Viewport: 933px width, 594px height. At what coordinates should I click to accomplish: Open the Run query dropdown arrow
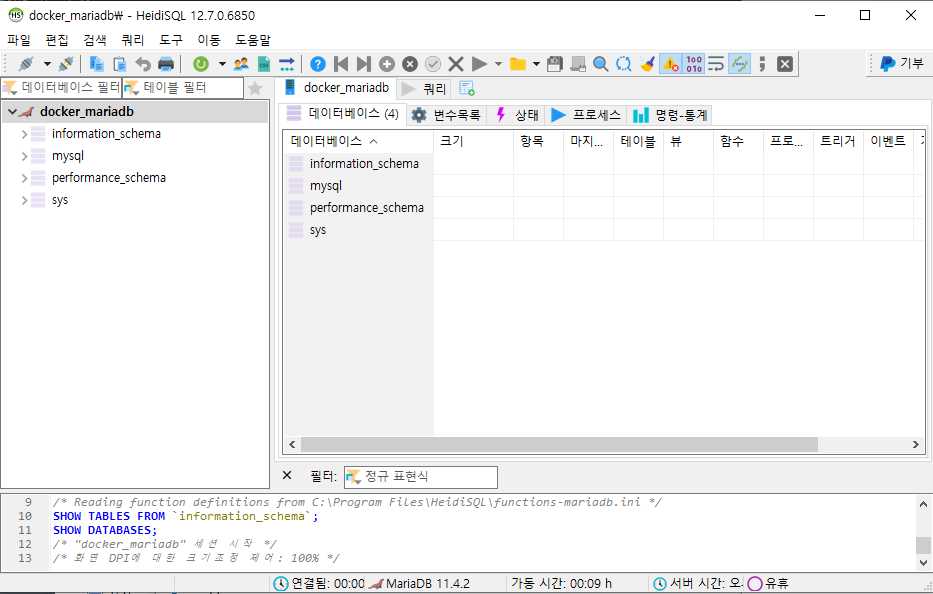tap(498, 64)
